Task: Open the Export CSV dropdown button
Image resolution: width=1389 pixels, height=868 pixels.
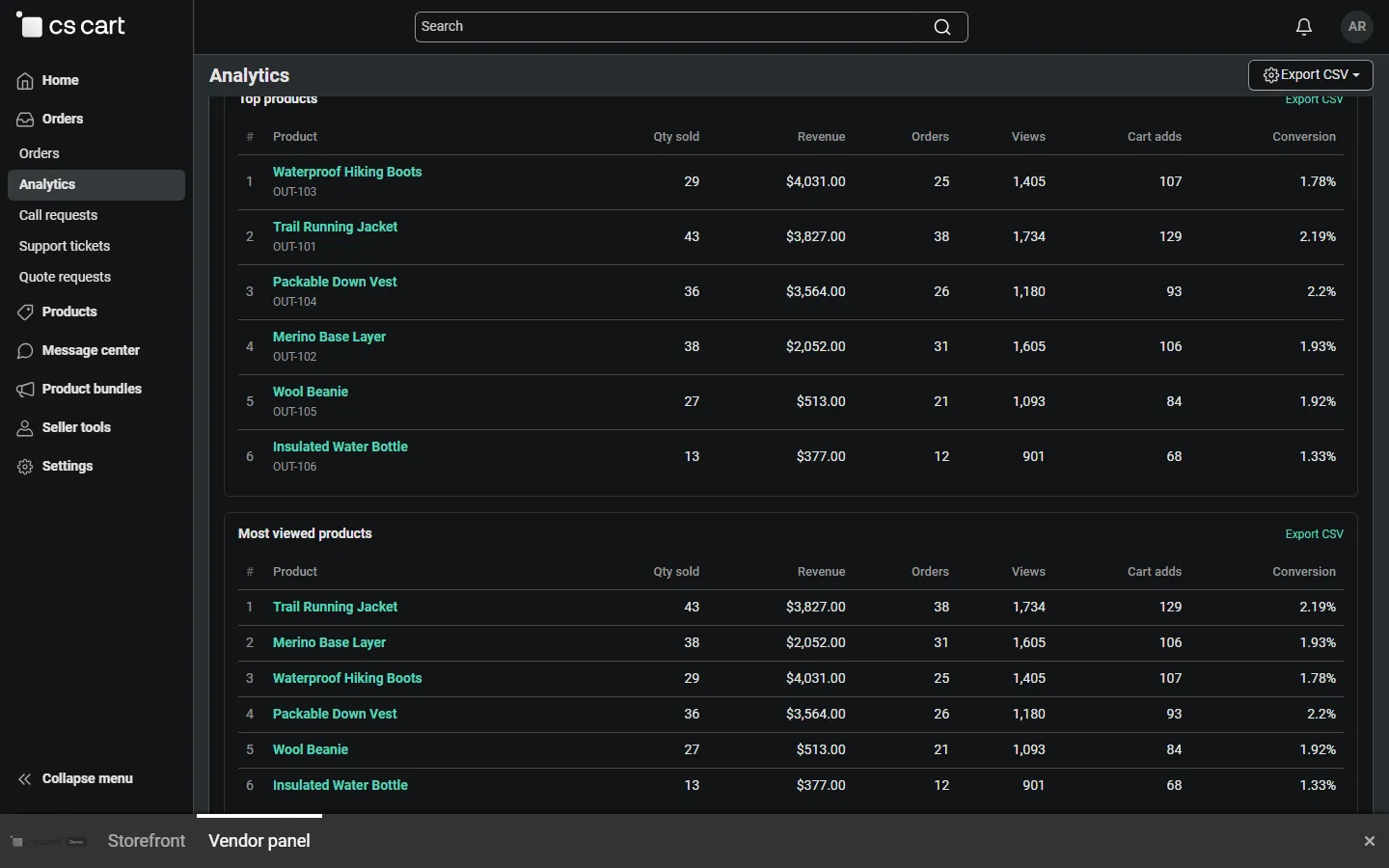Action: 1311,75
